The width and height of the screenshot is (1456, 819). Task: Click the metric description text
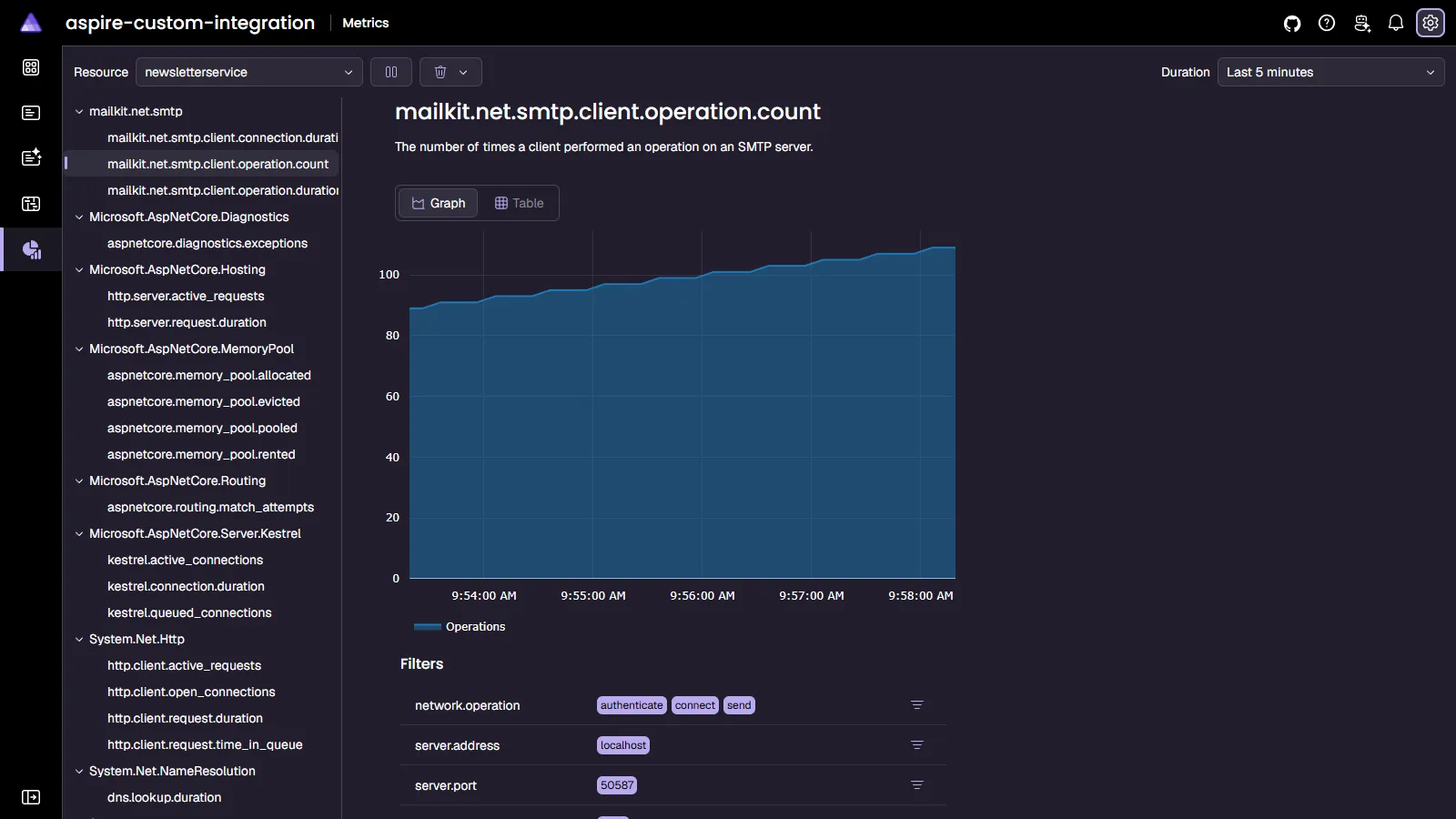click(x=603, y=147)
